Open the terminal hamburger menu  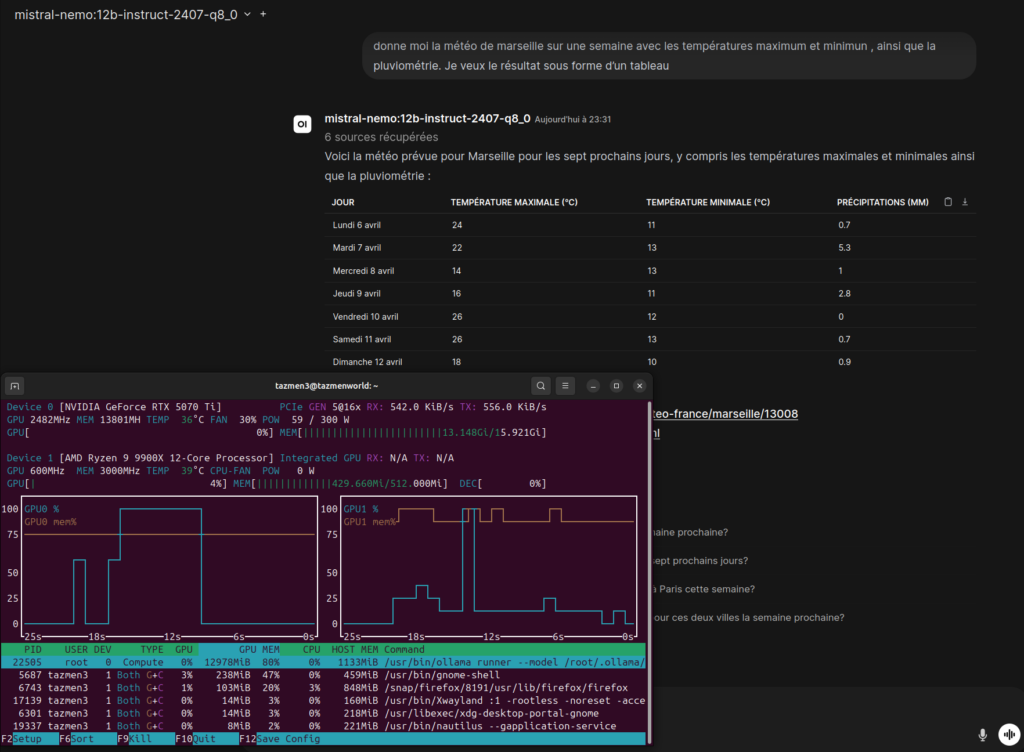coord(565,385)
